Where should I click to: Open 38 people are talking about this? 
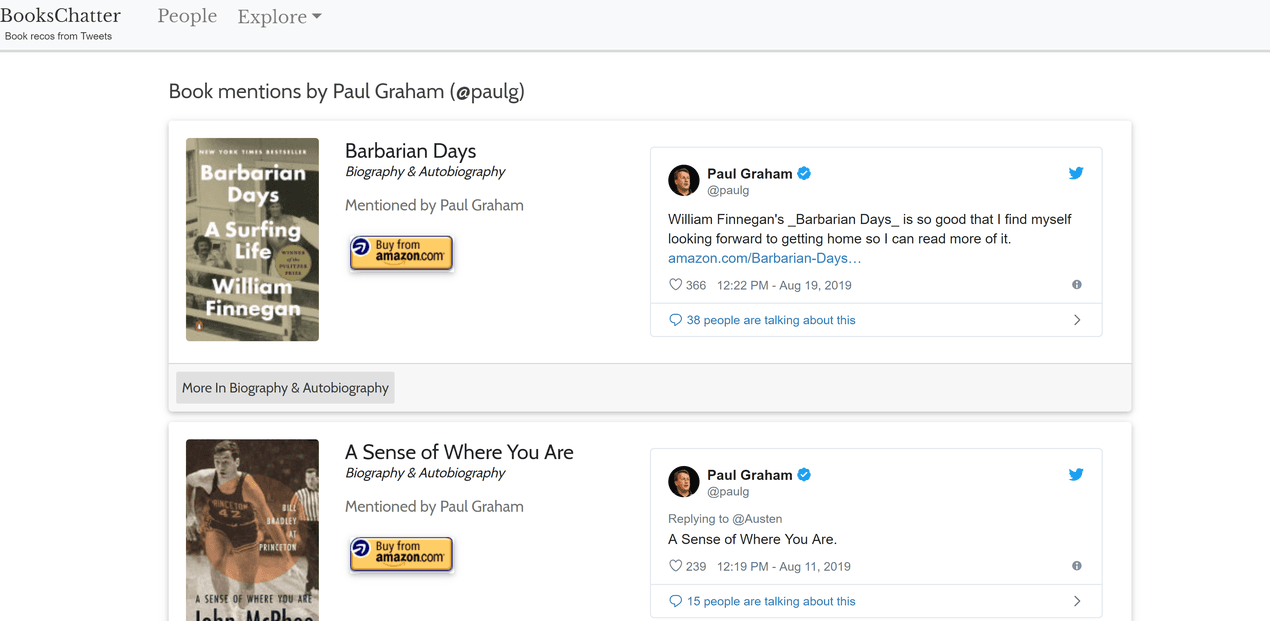770,320
